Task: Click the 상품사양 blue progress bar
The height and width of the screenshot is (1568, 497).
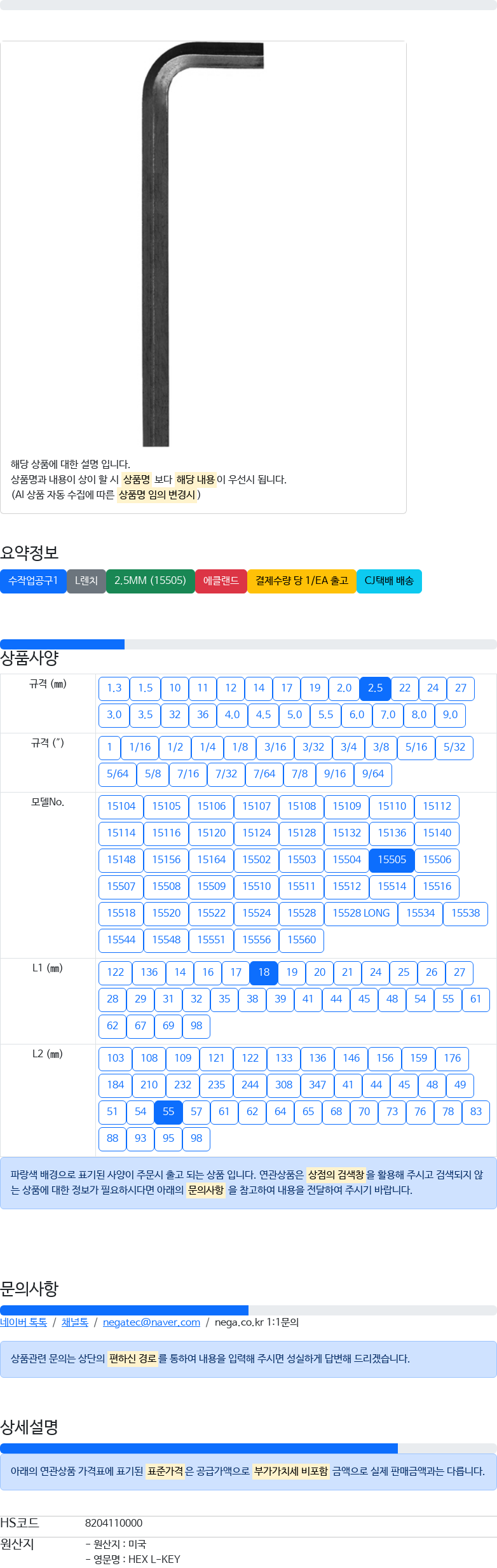Action: 62,644
